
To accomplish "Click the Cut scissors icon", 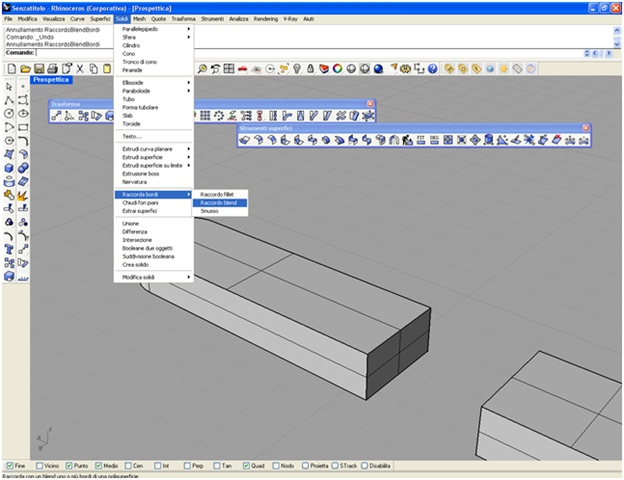I will tap(80, 69).
